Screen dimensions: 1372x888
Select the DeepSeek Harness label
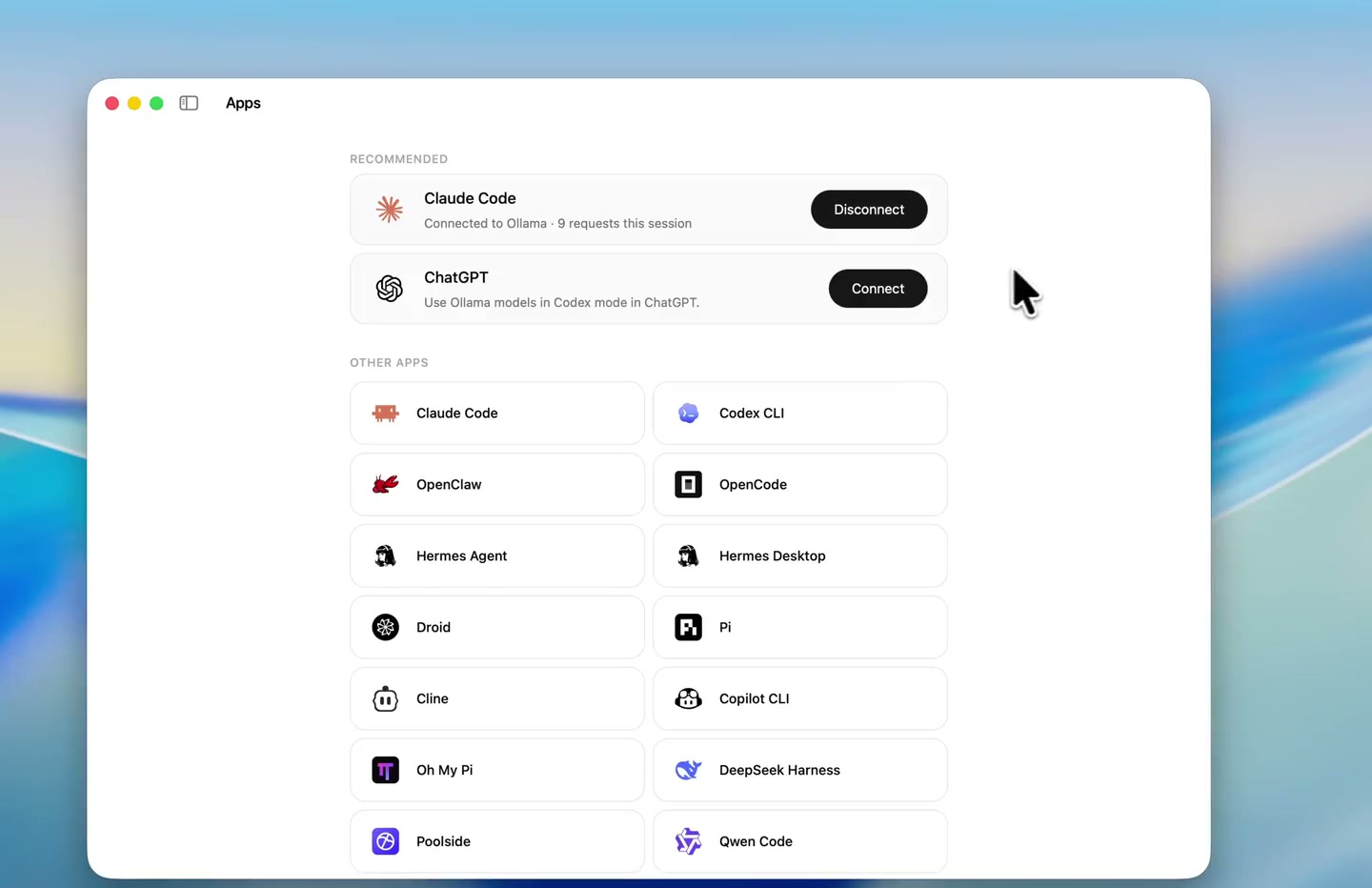[779, 771]
